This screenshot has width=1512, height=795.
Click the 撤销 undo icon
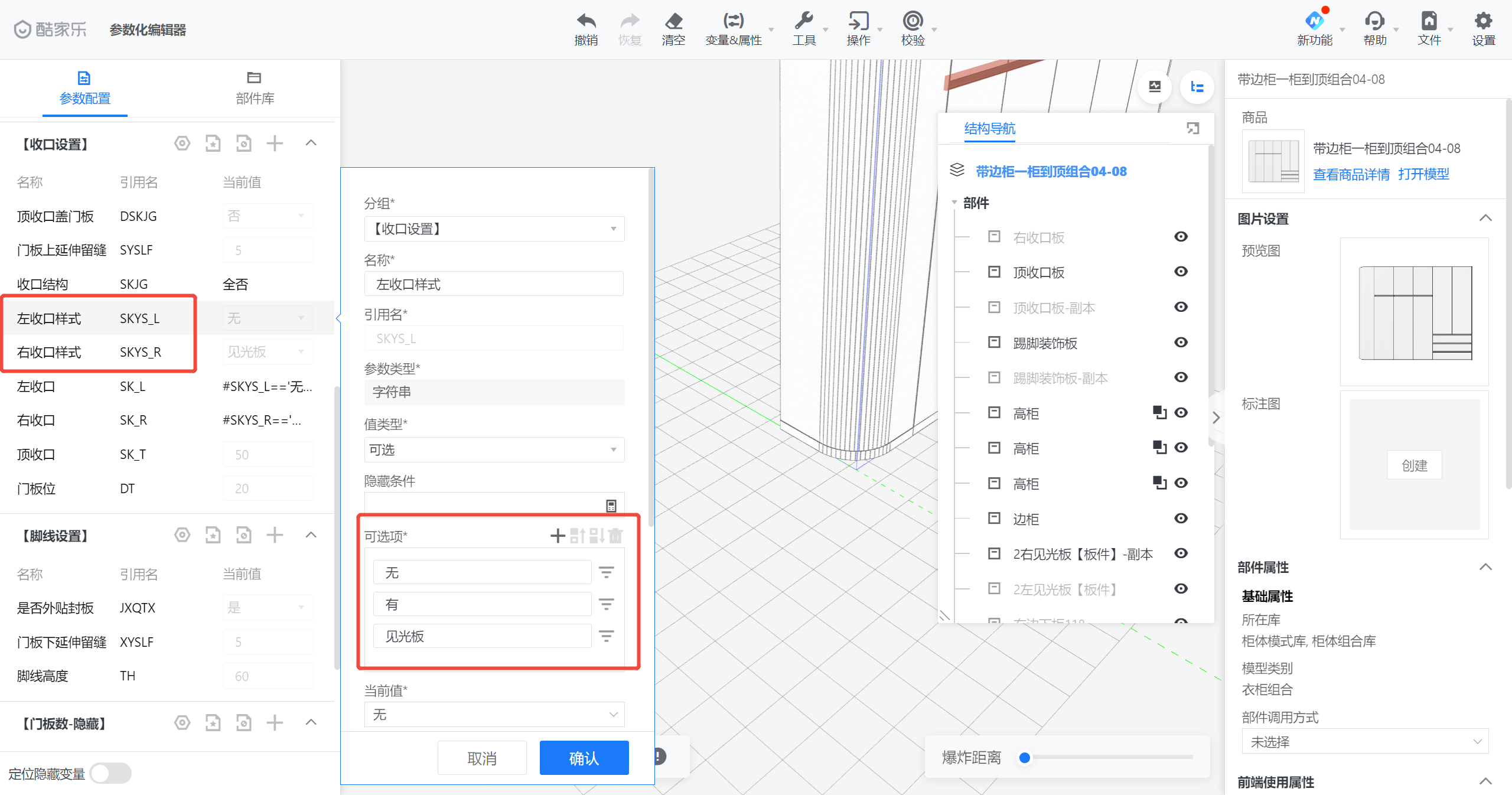(586, 22)
